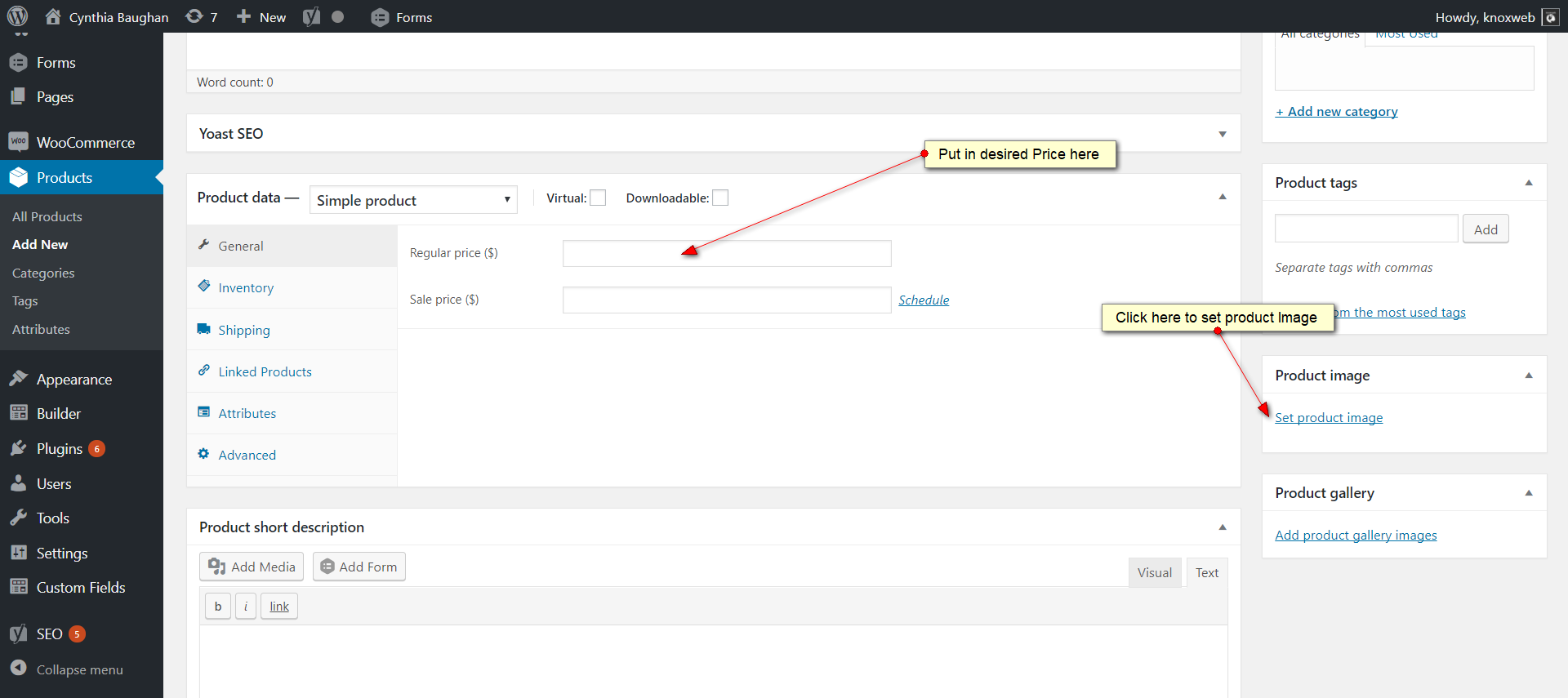Open the Simple product type dropdown
The image size is (1568, 698).
[x=413, y=200]
